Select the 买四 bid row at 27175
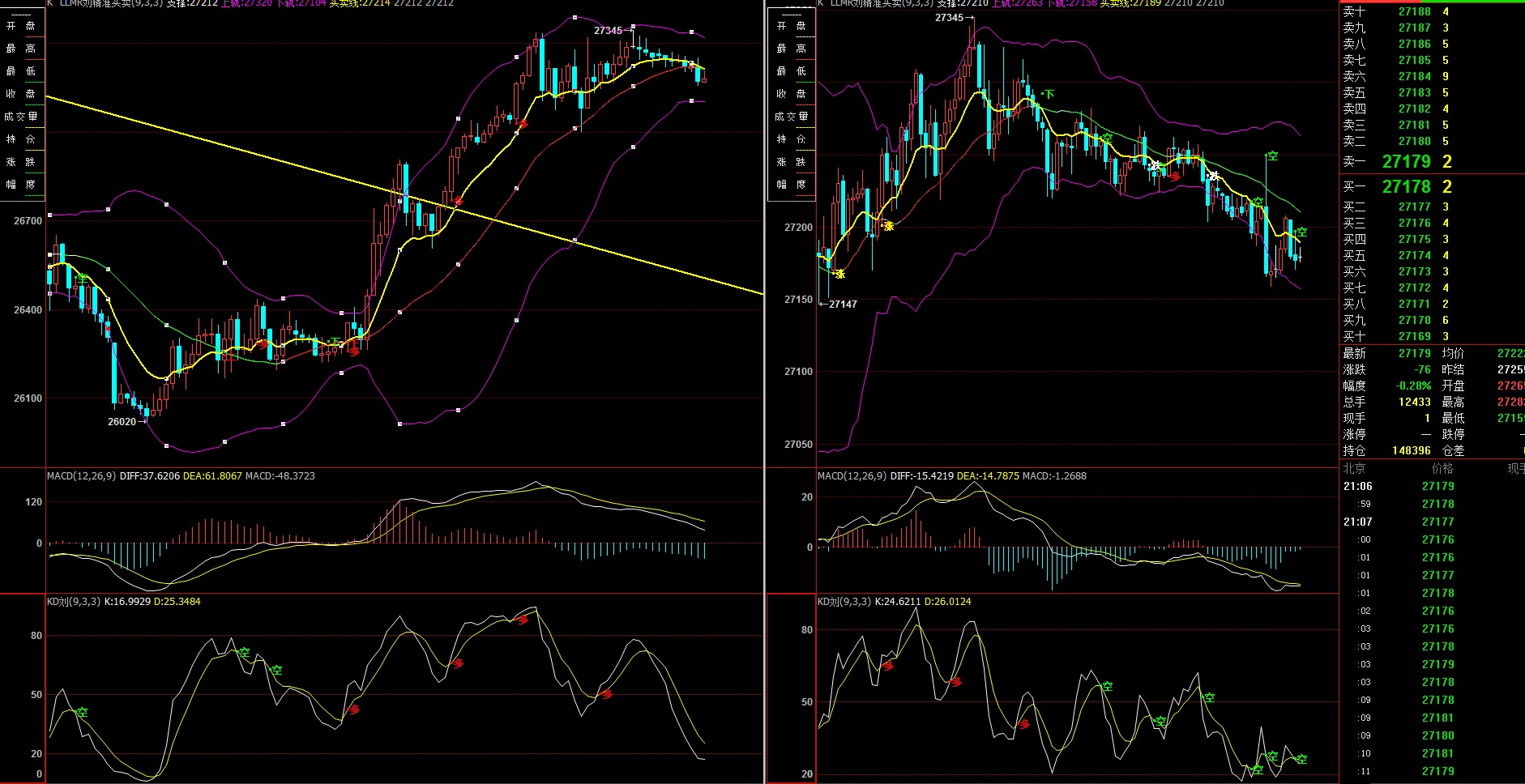The width and height of the screenshot is (1525, 784). click(1432, 239)
